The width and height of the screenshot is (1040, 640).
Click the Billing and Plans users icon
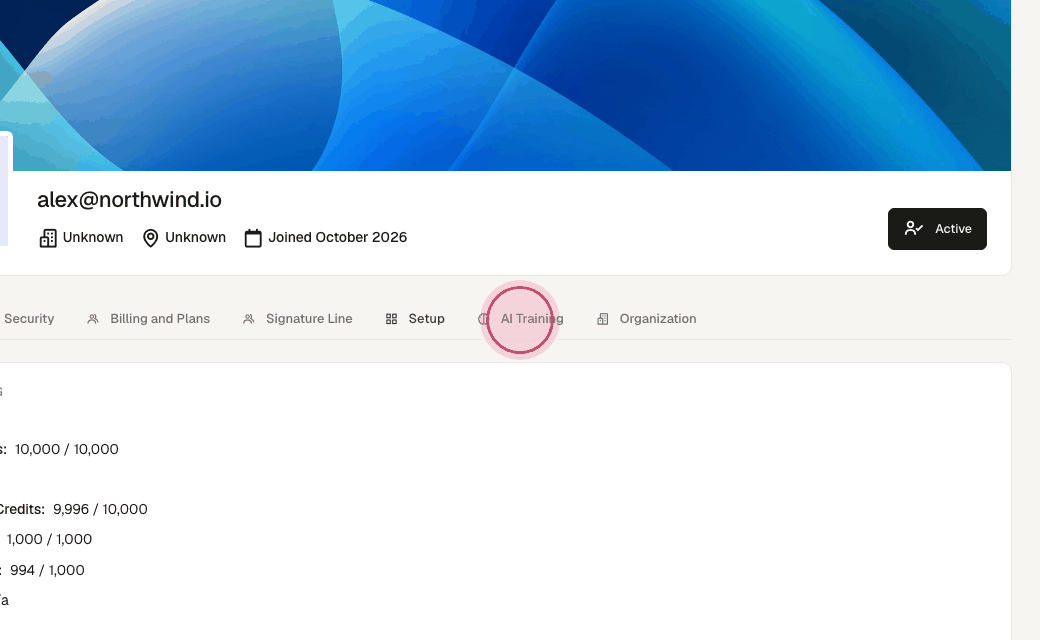point(93,319)
